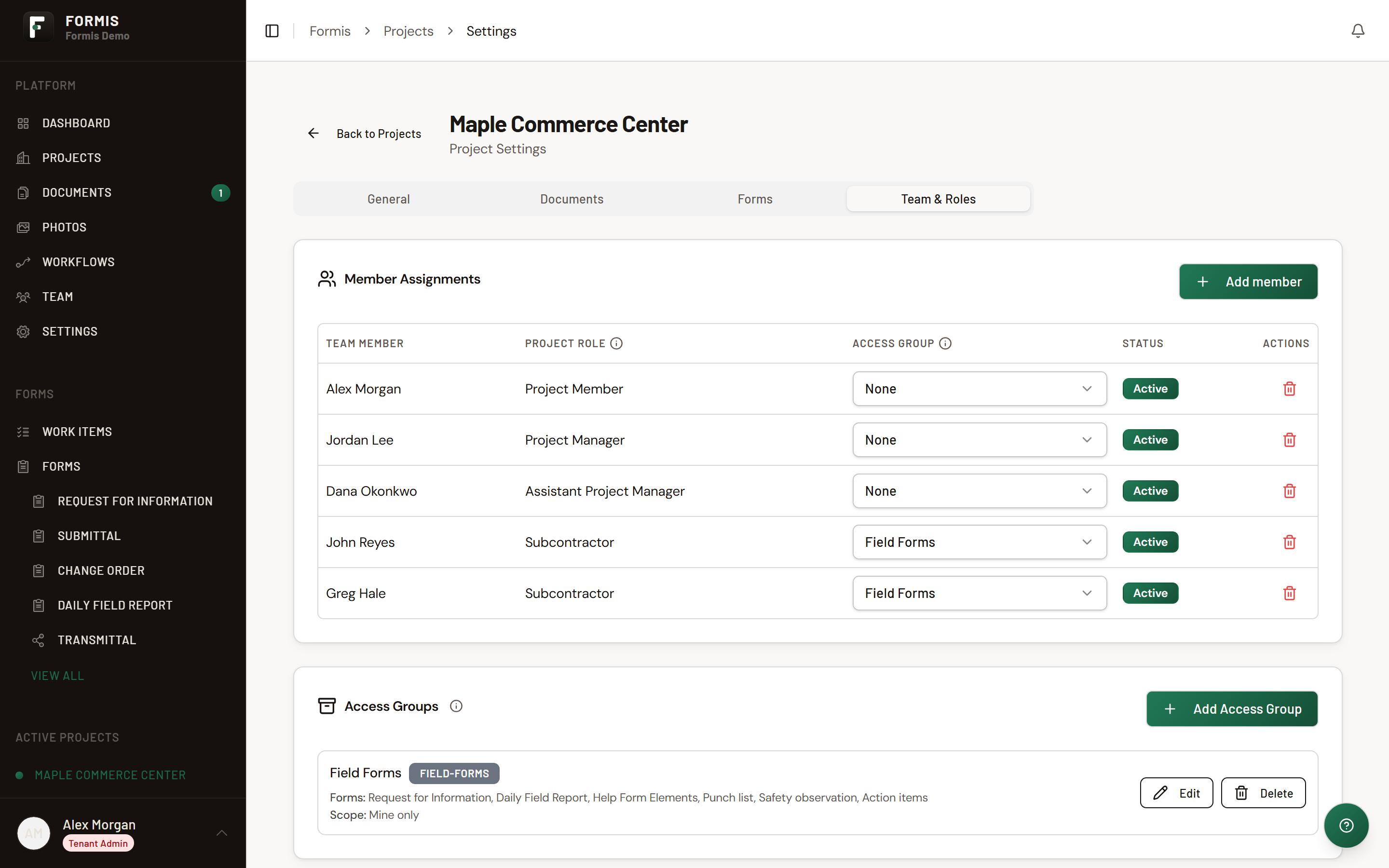This screenshot has height=868, width=1389.
Task: Delete Alex Morgan's member assignment
Action: pyautogui.click(x=1289, y=389)
